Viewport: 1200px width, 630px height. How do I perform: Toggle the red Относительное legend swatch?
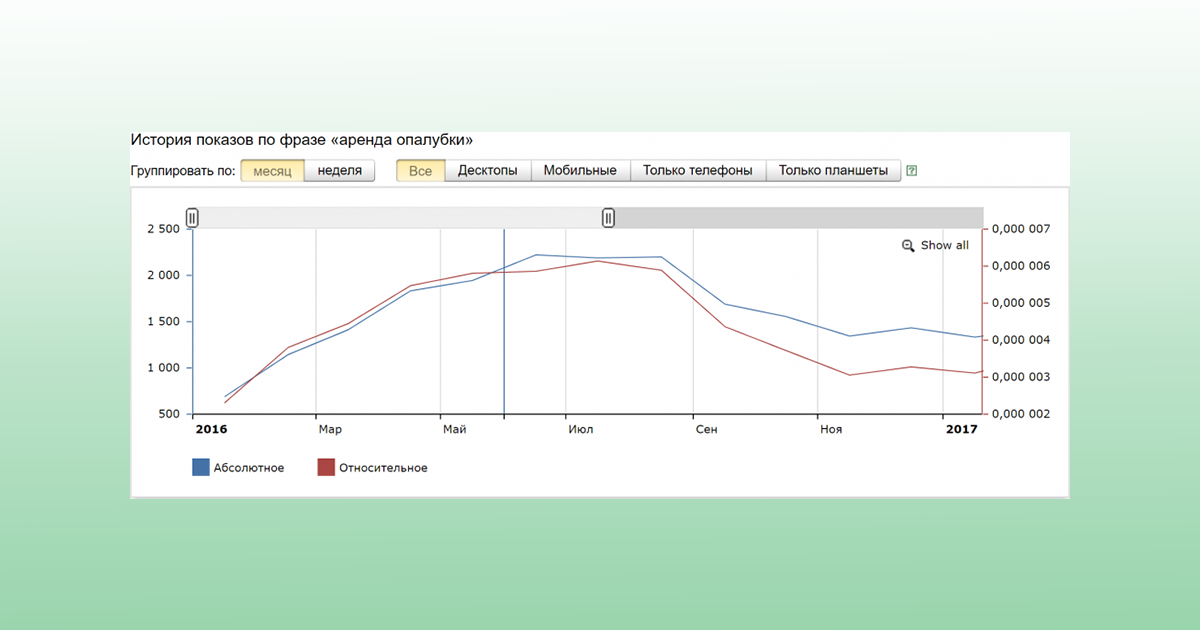(x=326, y=467)
